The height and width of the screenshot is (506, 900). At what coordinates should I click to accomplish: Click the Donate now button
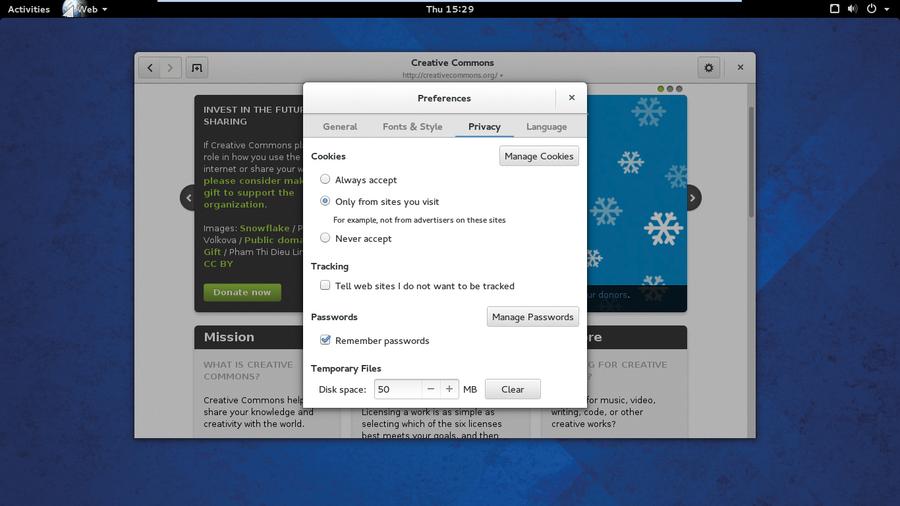pyautogui.click(x=242, y=292)
